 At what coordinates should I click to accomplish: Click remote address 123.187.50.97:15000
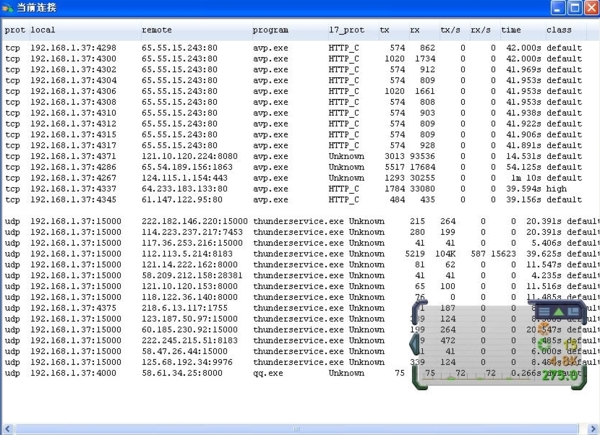(189, 319)
